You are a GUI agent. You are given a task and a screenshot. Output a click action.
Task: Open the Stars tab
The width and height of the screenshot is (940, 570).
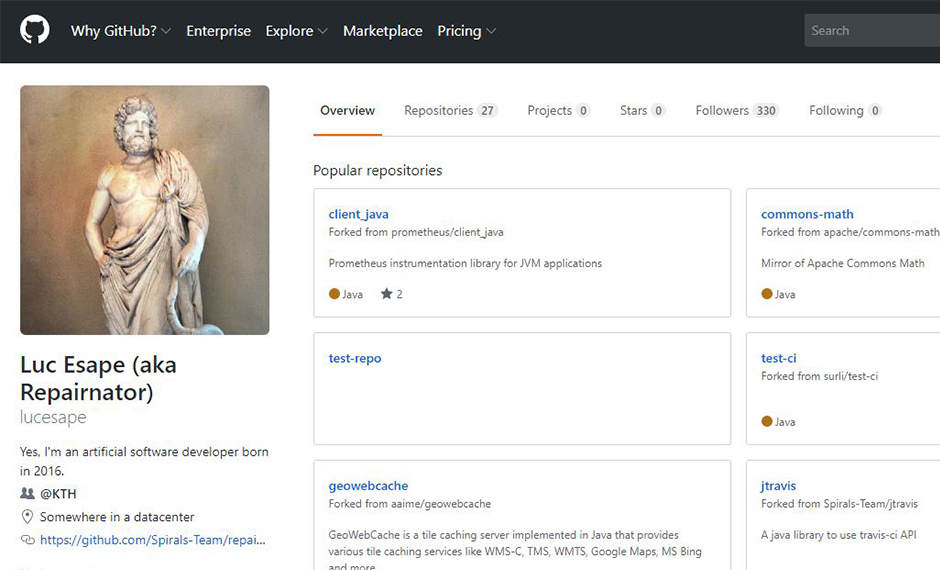[x=642, y=111]
